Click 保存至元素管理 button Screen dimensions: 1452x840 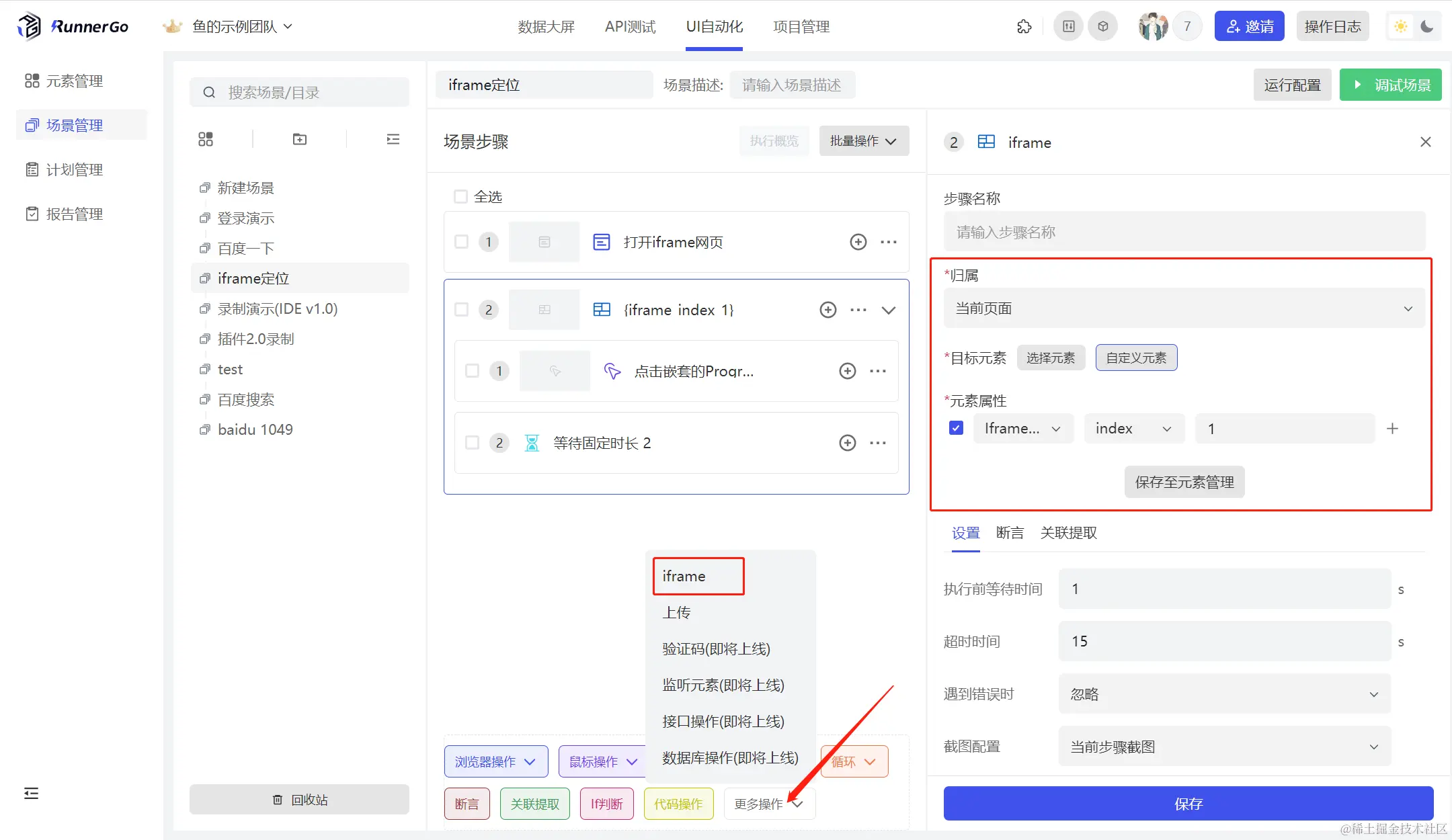coord(1184,482)
